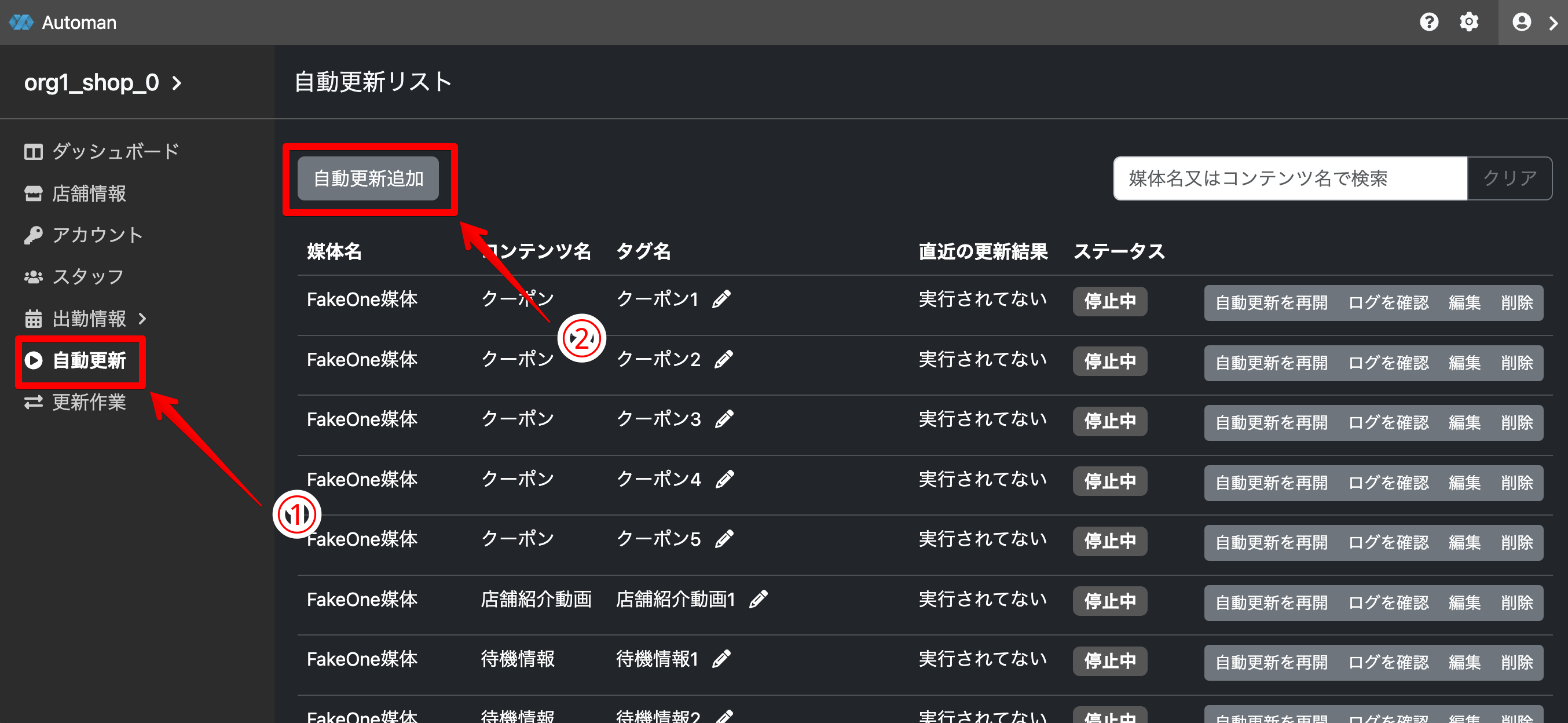Click the 停止中 status badge for クーポン4
The width and height of the screenshot is (1568, 723).
1109,481
